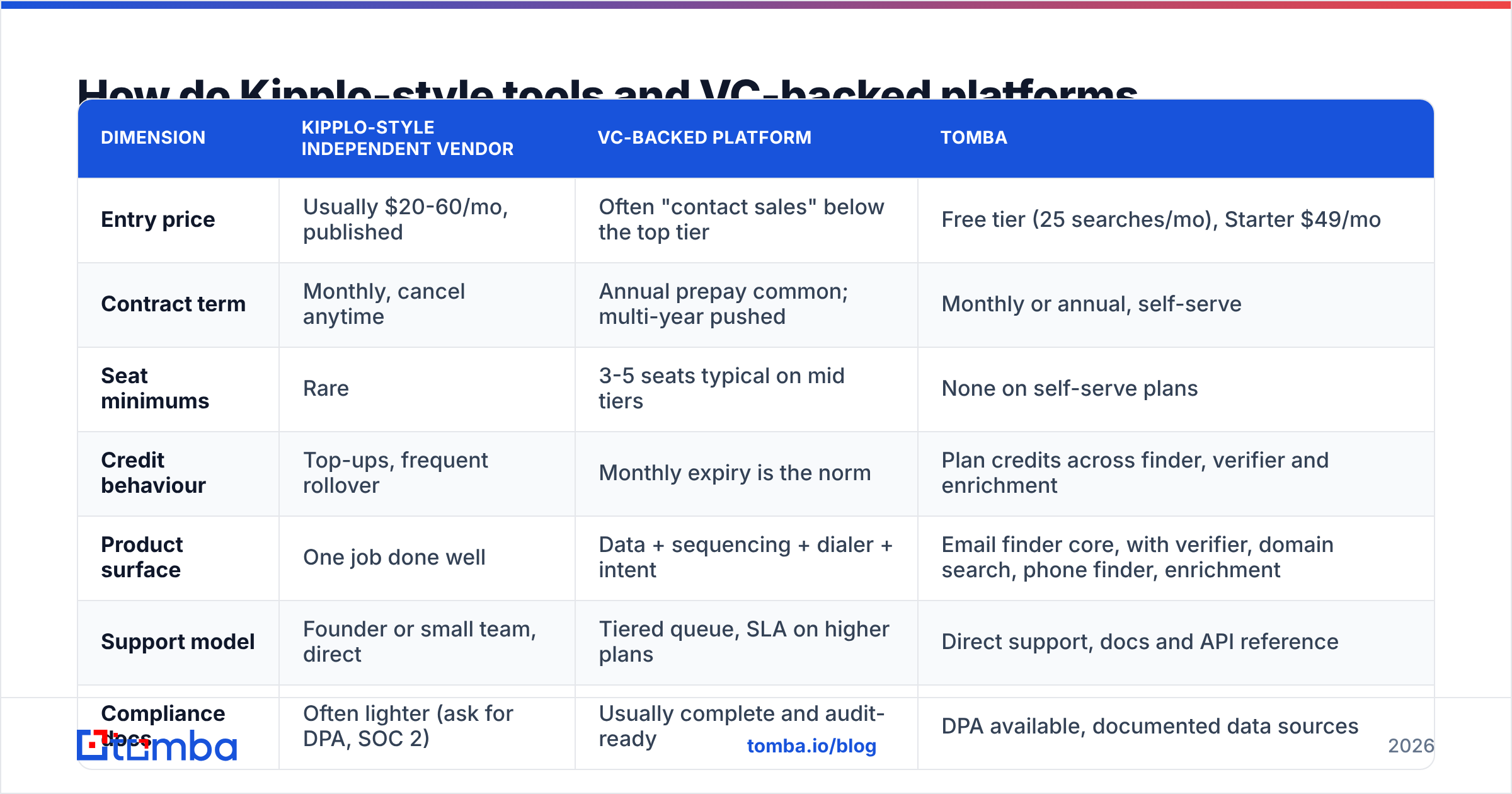This screenshot has width=1512, height=794.
Task: Click the 'Email finder core, with verifier' cell
Action: (1176, 558)
